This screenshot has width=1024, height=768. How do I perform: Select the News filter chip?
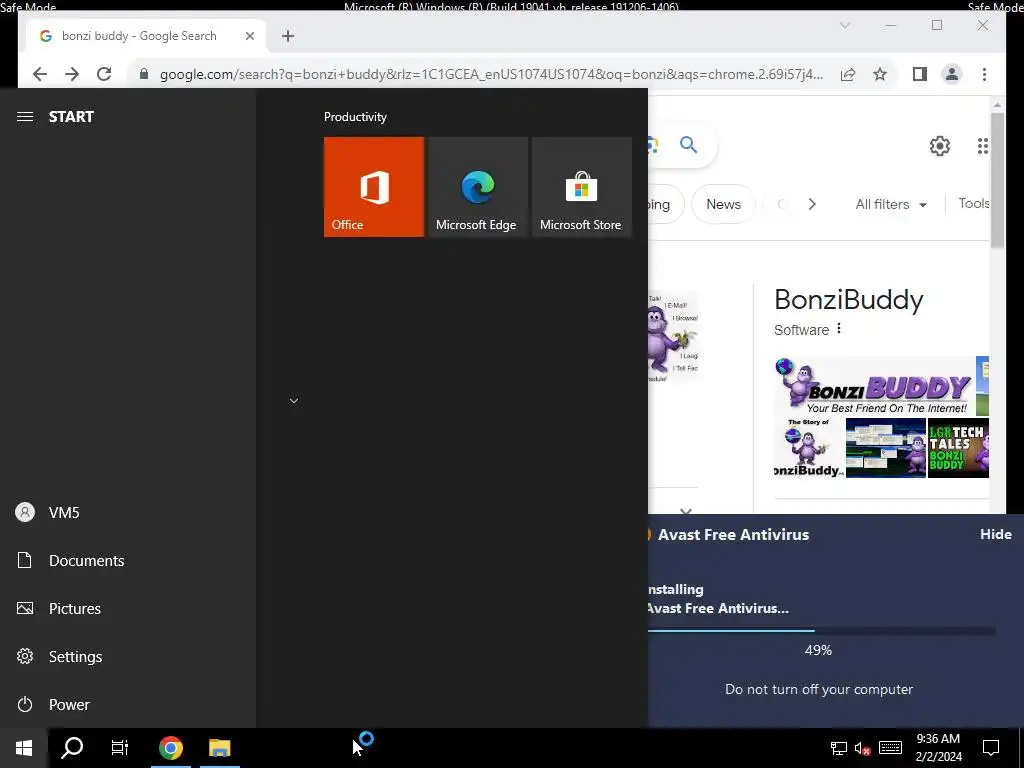click(x=723, y=204)
